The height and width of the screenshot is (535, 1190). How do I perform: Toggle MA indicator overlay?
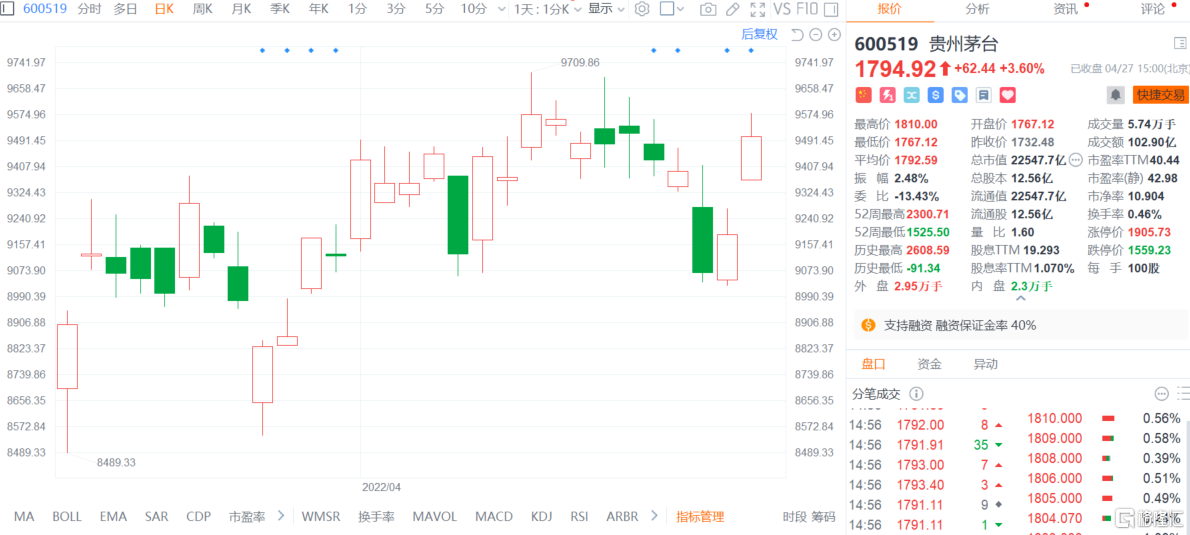tap(24, 516)
